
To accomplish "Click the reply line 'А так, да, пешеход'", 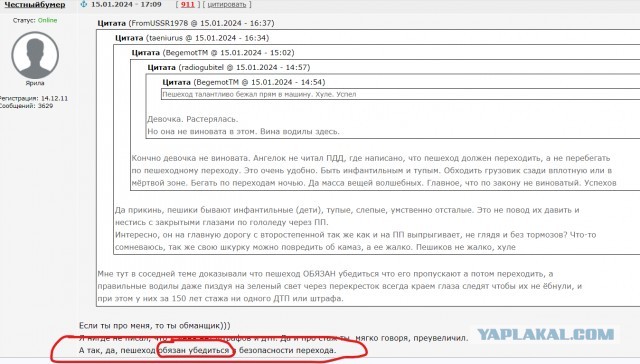I will pyautogui.click(x=207, y=350).
